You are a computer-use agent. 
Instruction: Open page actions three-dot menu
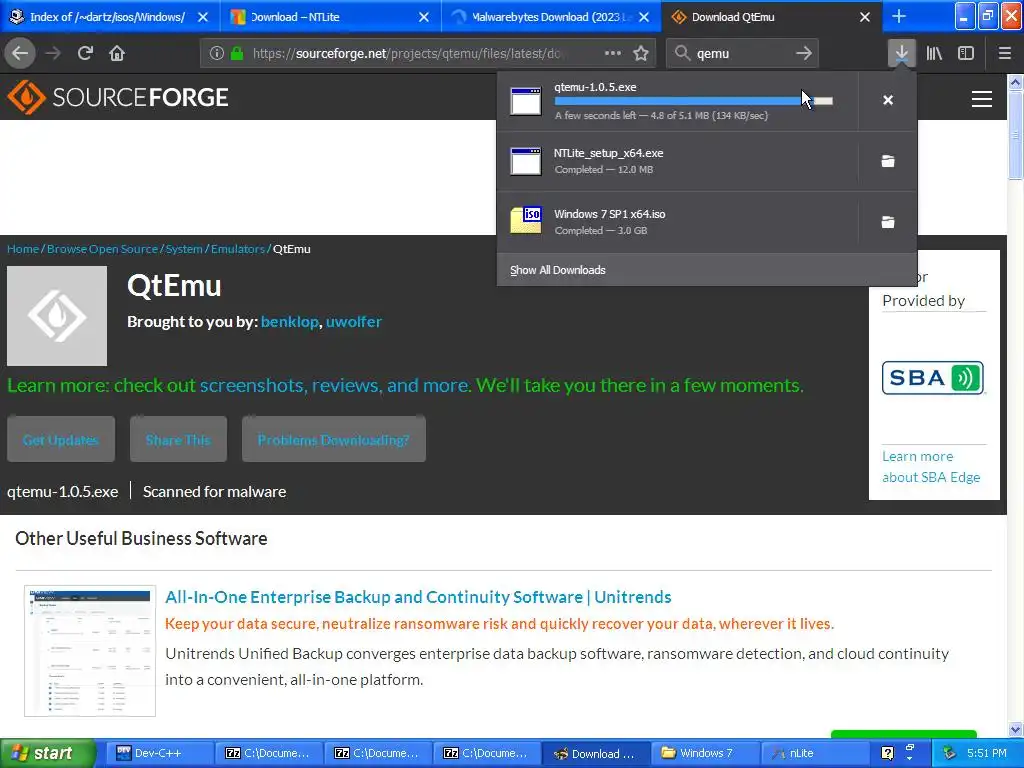[x=613, y=53]
